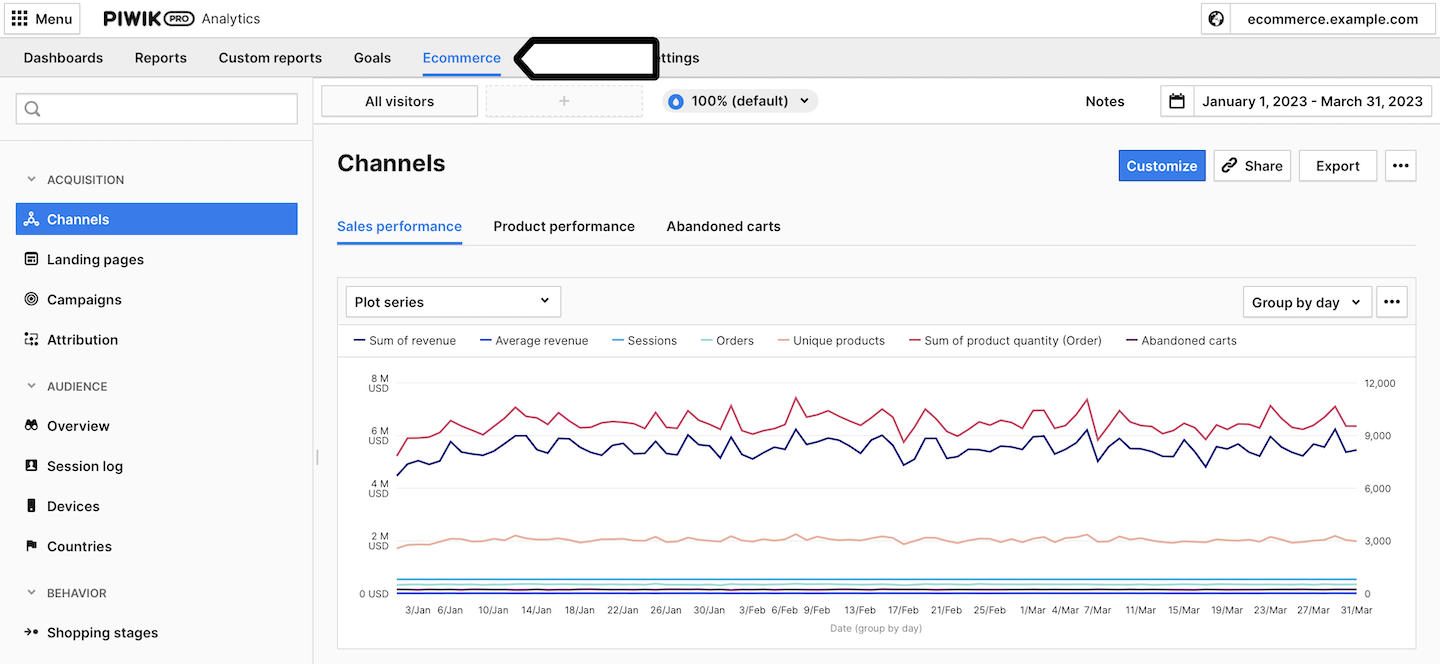Open the Attribution report
Image resolution: width=1440 pixels, height=664 pixels.
[x=82, y=340]
